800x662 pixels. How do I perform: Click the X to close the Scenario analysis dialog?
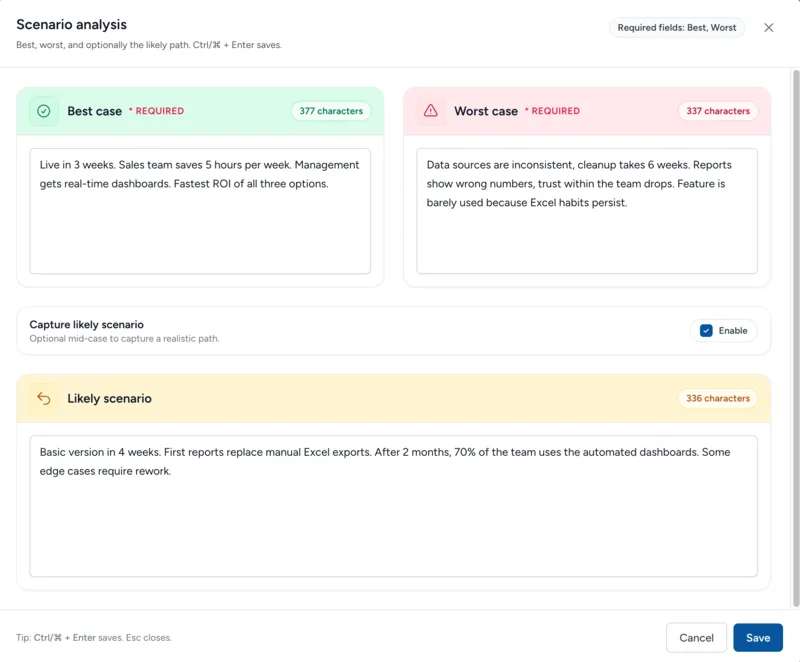(x=769, y=27)
